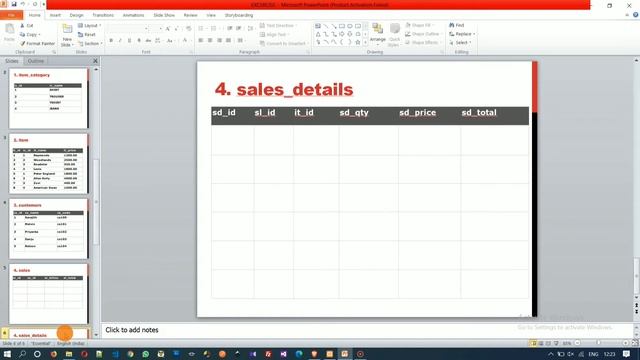Screen dimensions: 640x360
Task: Reset the slide layout
Action: tap(87, 35)
